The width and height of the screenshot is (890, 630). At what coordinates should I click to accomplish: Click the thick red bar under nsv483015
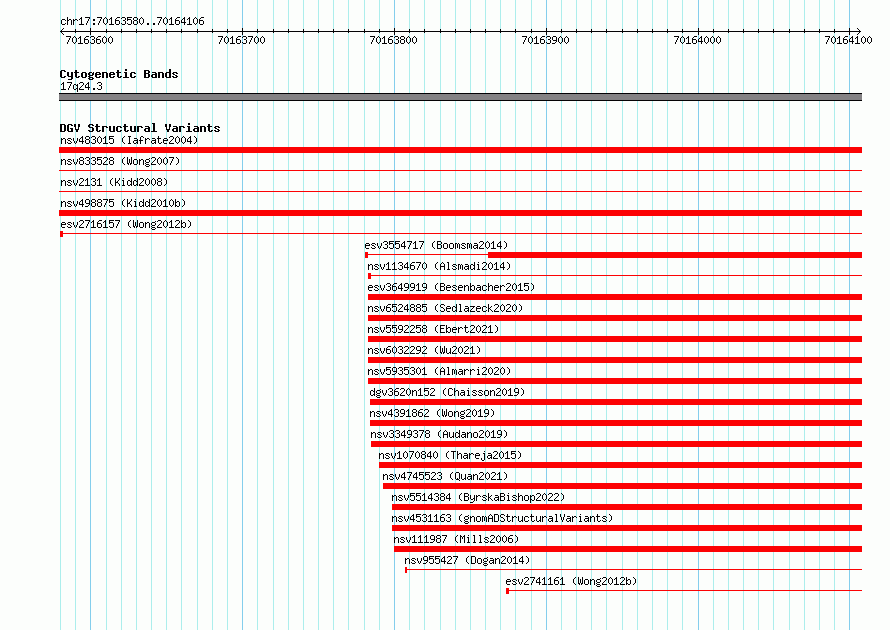click(460, 150)
